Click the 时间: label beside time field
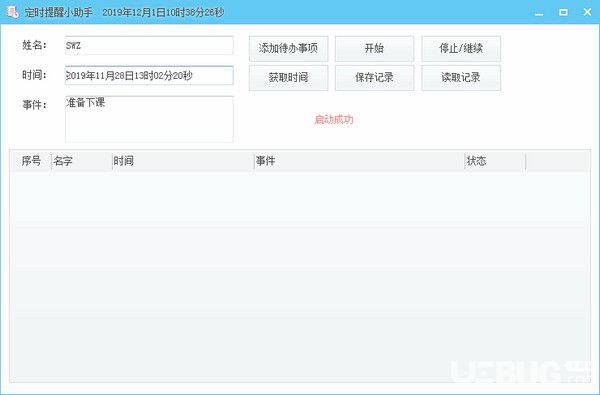This screenshot has width=600, height=395. [34, 75]
